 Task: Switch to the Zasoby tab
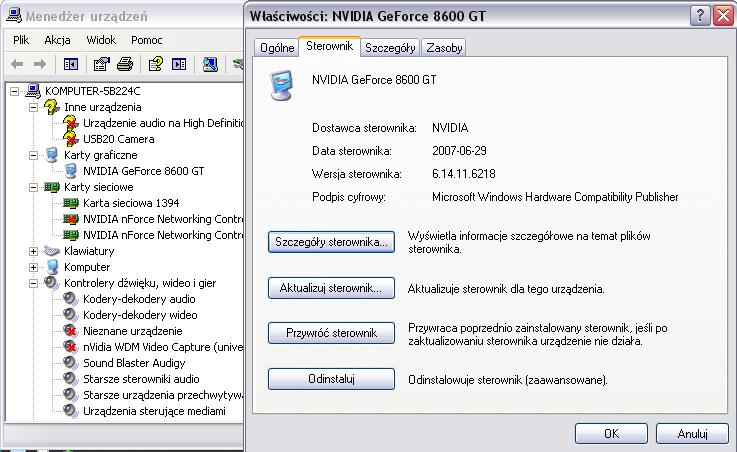[444, 48]
